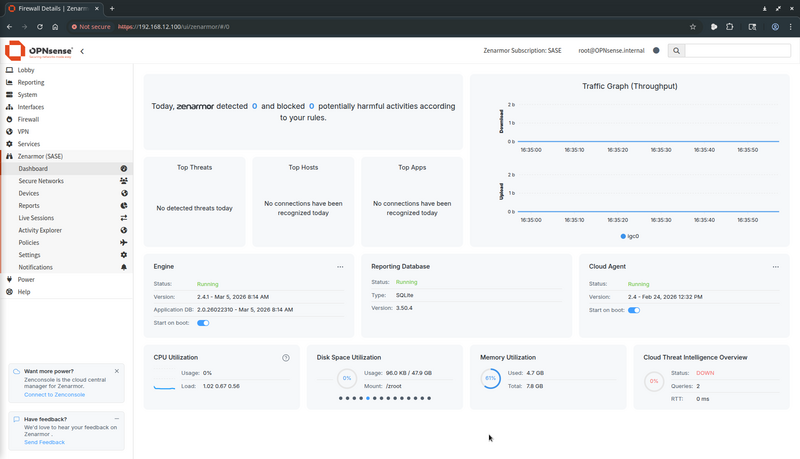Click the Interfaces network icon
The width and height of the screenshot is (800, 459).
pos(9,107)
